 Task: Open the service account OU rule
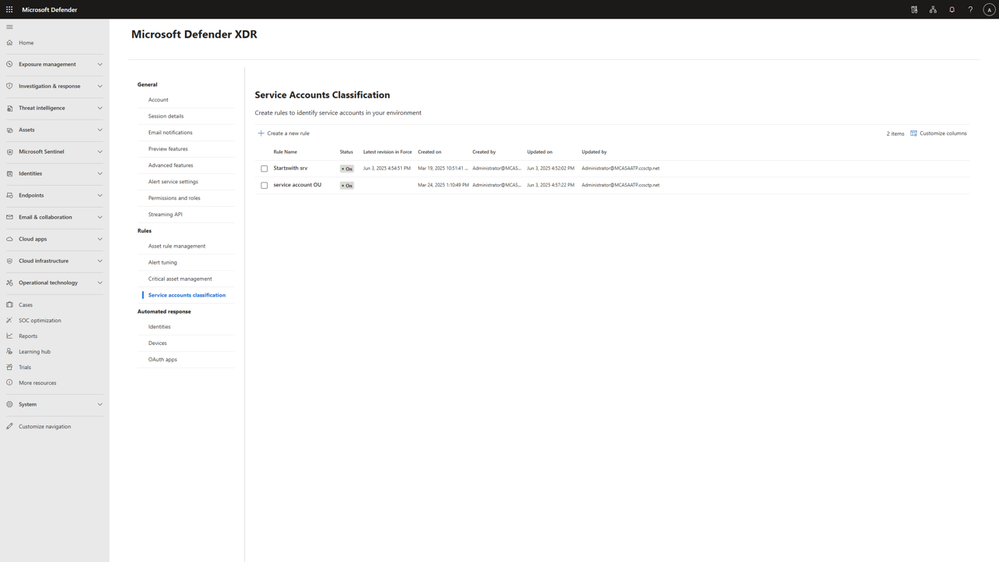pyautogui.click(x=298, y=185)
